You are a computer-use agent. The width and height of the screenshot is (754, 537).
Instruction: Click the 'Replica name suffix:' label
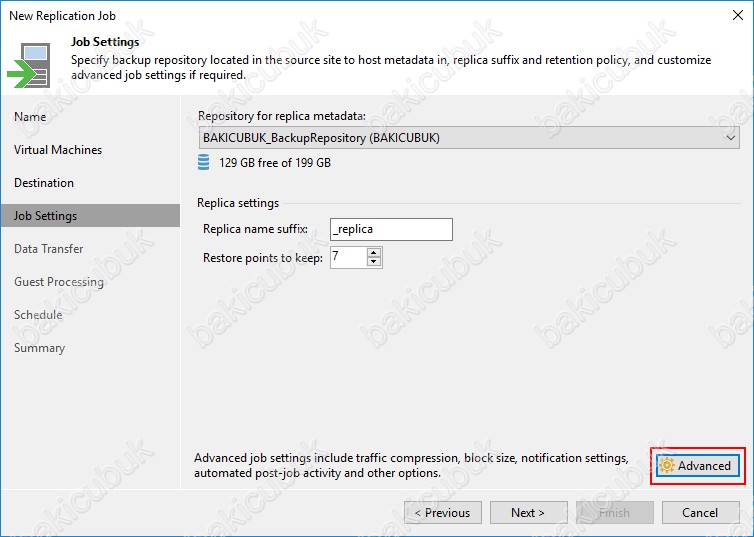click(x=255, y=229)
